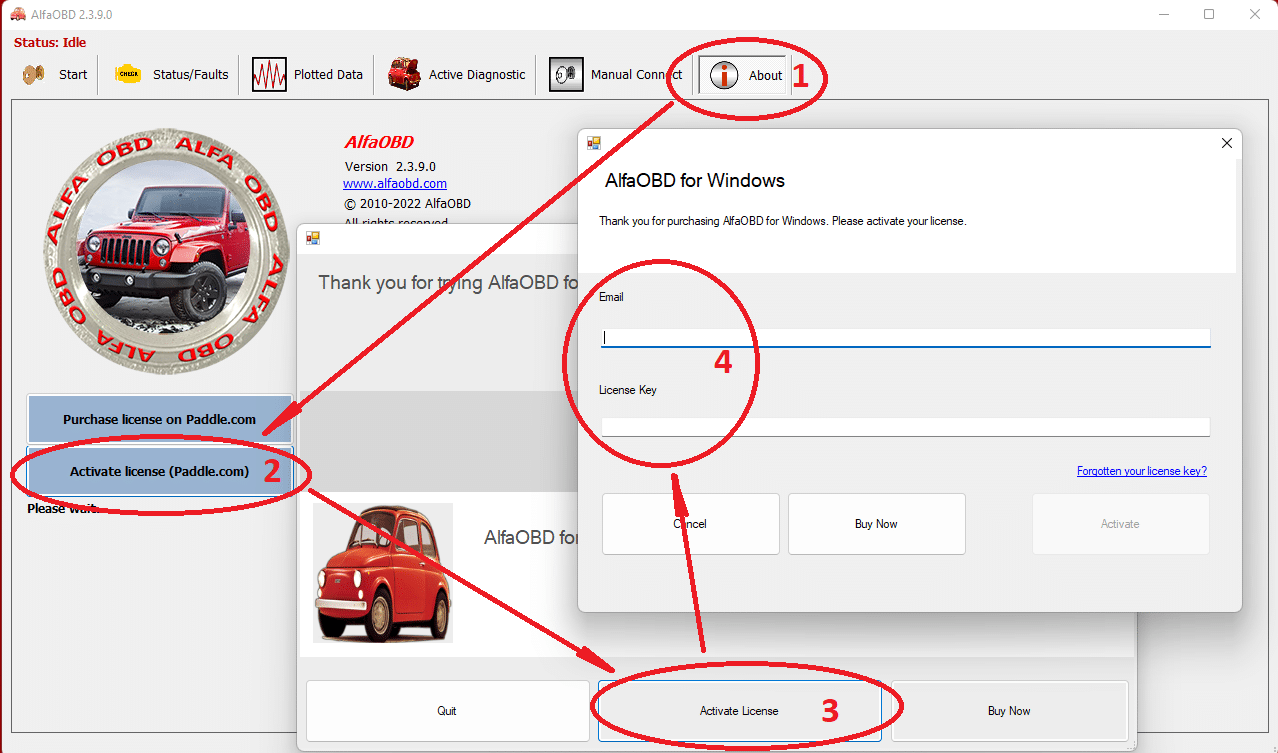
Task: Click Activate license (Paddle.com)
Action: (x=159, y=471)
